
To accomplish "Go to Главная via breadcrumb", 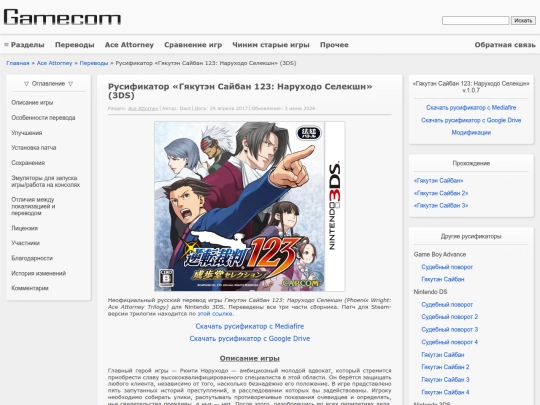I will pos(18,63).
